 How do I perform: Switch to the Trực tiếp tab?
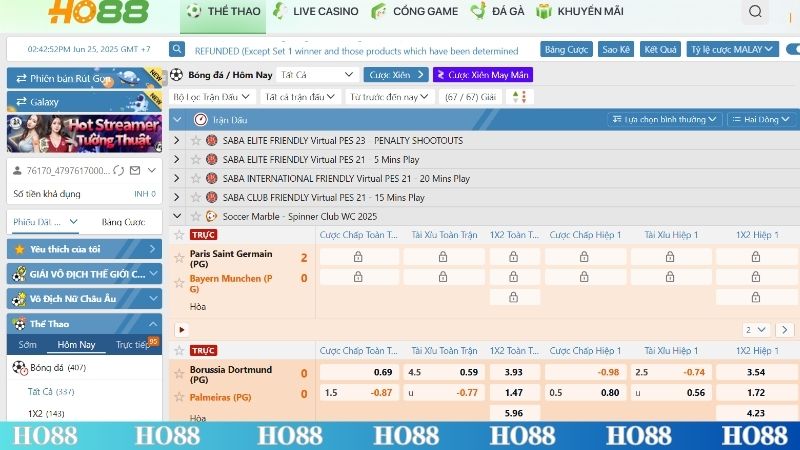coord(132,344)
